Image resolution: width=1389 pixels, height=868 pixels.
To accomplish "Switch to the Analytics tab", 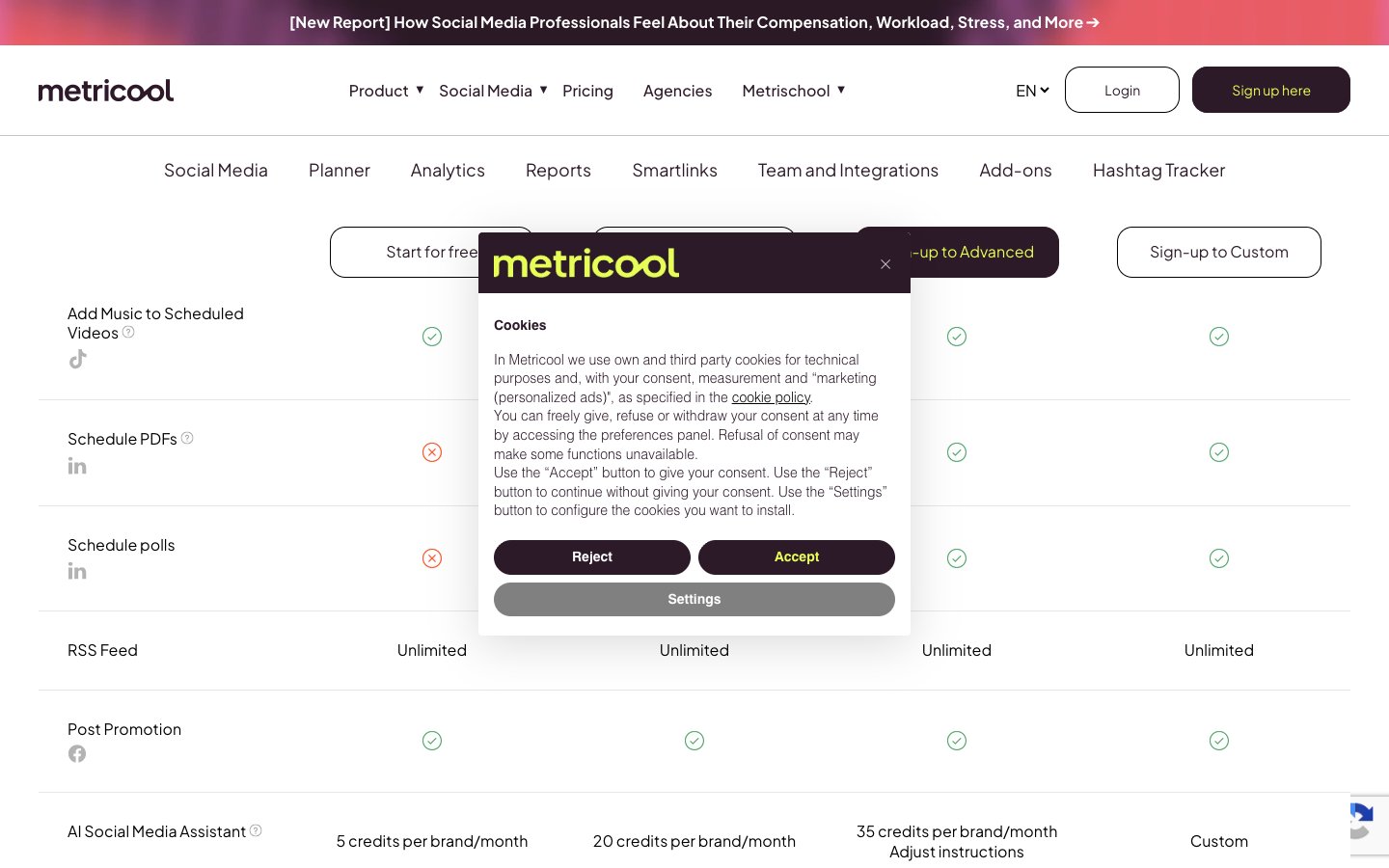I will pos(448,171).
